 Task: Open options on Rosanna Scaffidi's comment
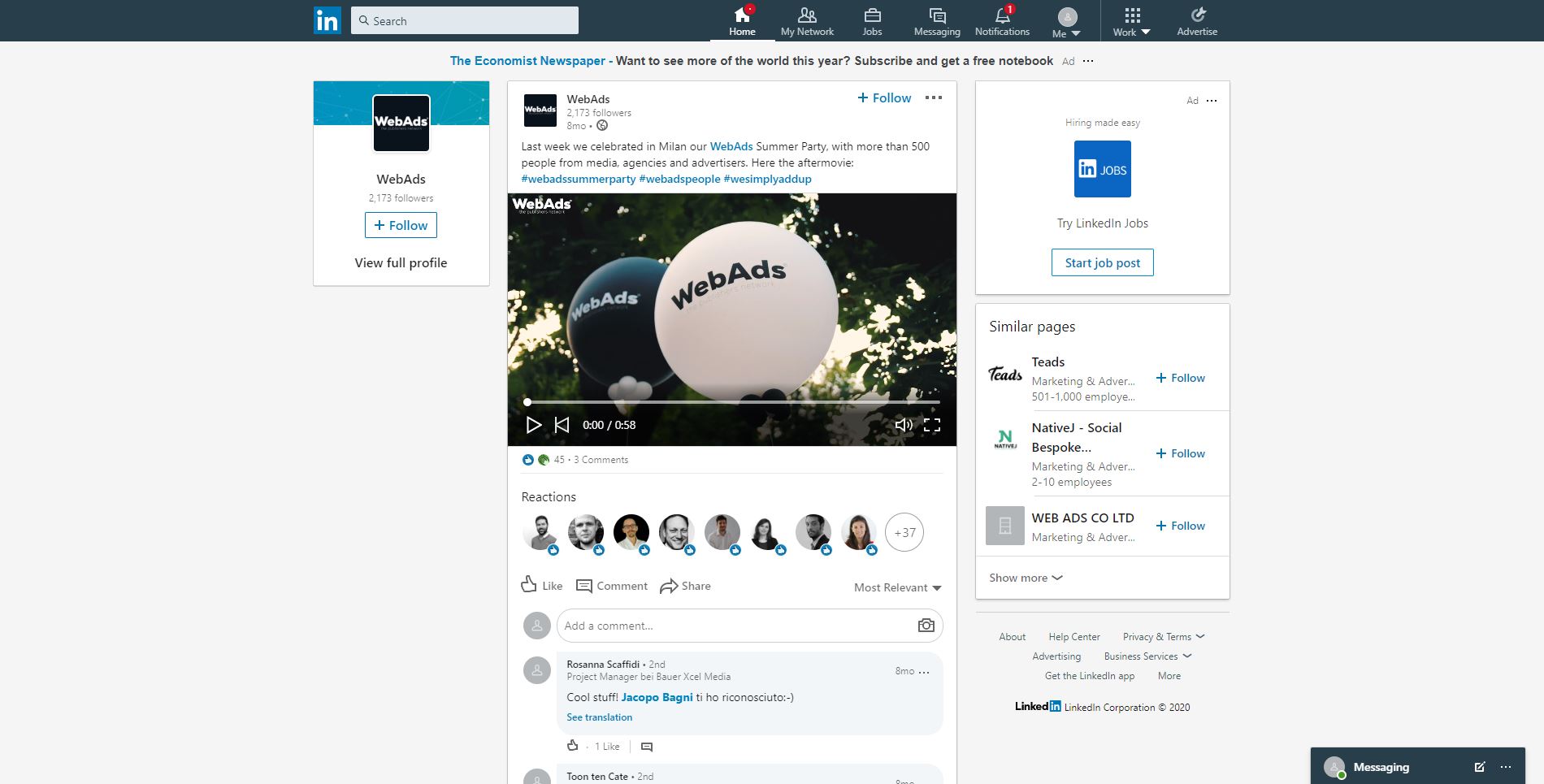point(924,672)
